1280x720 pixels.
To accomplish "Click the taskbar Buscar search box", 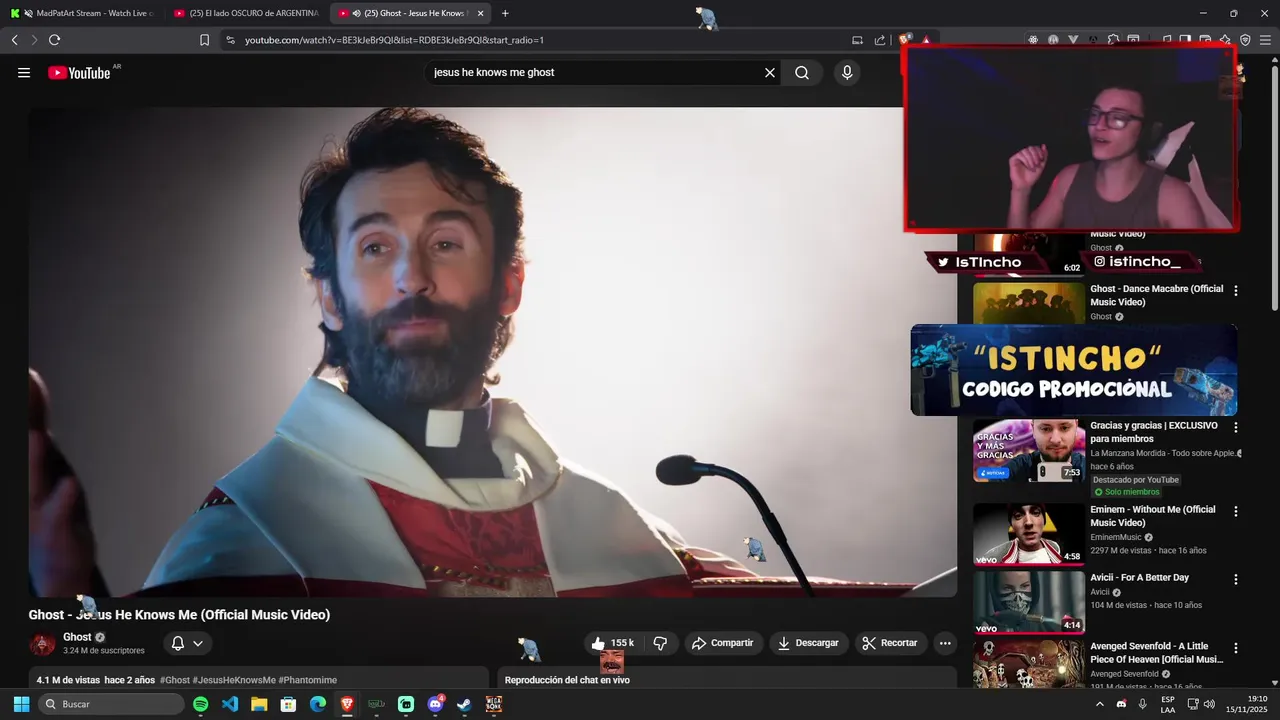I will (112, 704).
